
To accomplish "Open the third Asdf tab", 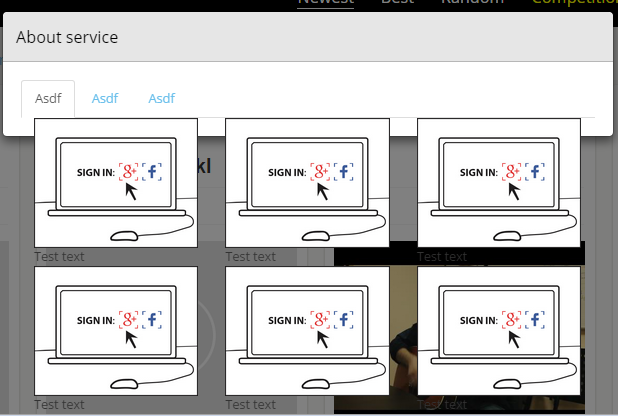I will (162, 99).
